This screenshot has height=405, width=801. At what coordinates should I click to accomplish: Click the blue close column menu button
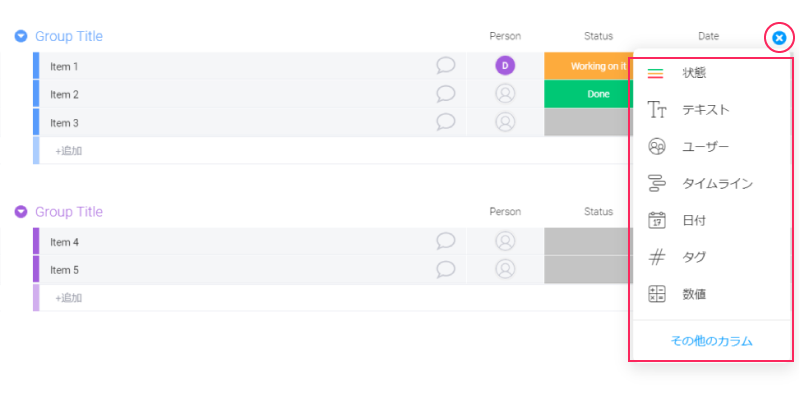click(779, 38)
